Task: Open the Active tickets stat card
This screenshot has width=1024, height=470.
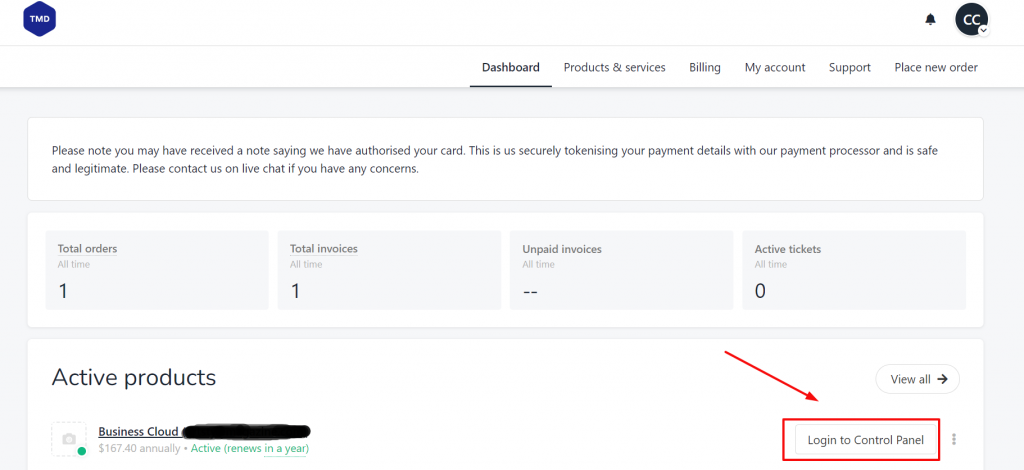Action: click(x=853, y=270)
